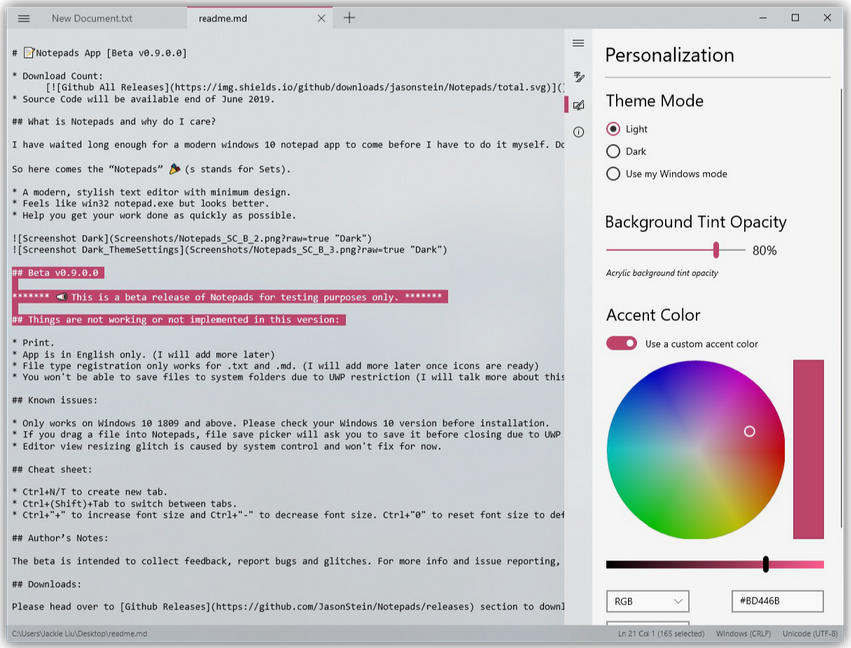
Task: Click the '## Cheat sheet:' heading line
Action: coord(52,469)
